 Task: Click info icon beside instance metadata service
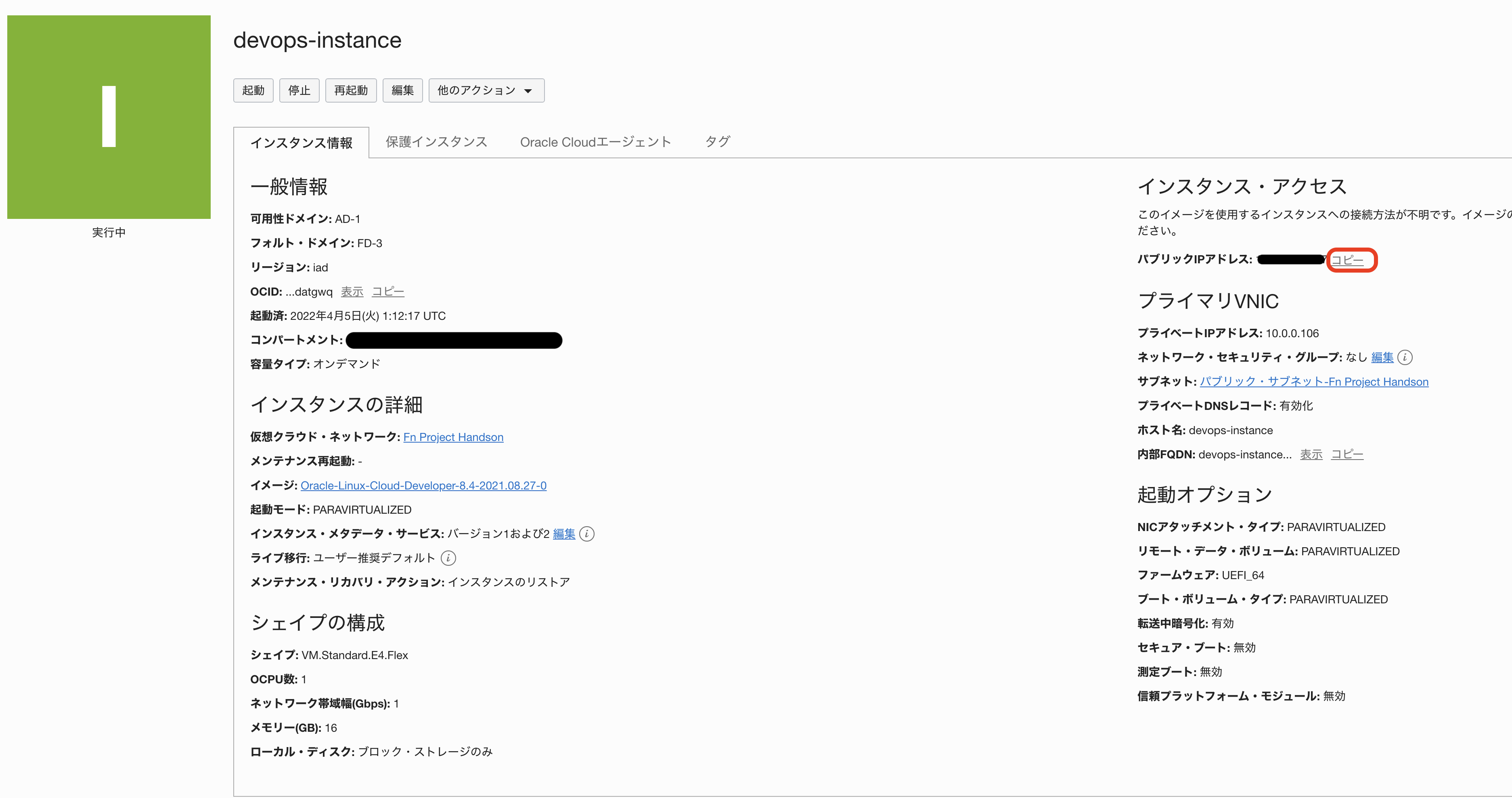tap(586, 534)
